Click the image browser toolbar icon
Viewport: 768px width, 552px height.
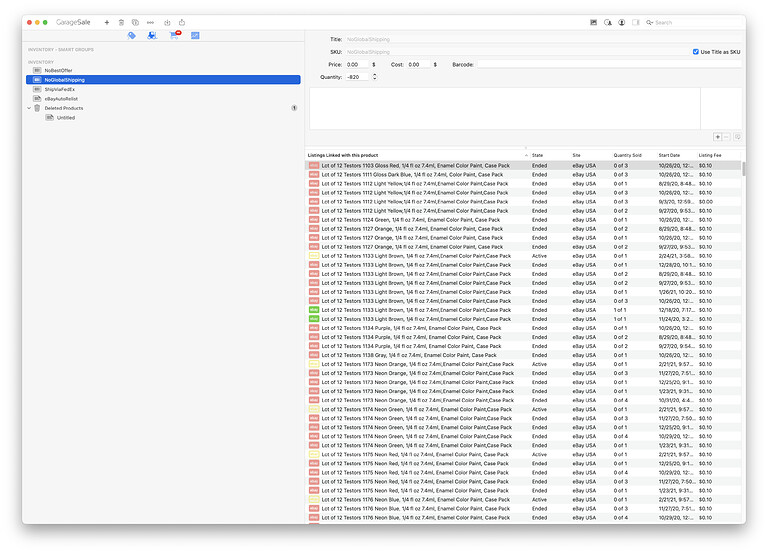point(594,23)
